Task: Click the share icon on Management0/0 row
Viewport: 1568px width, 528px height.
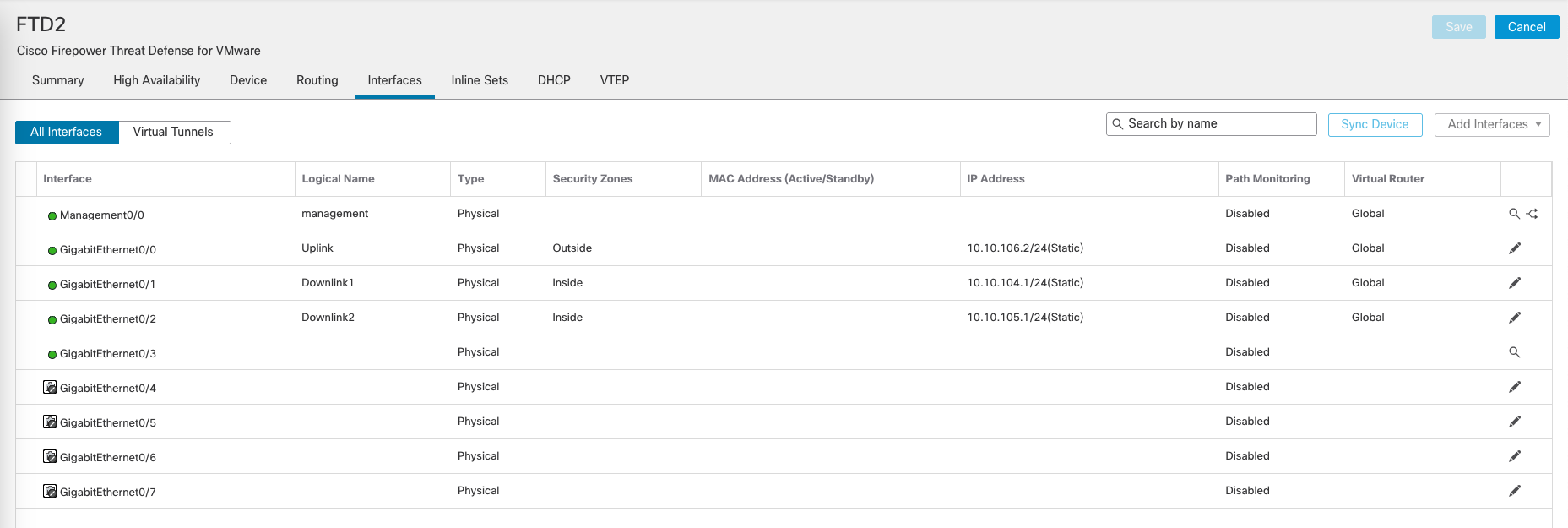Action: coord(1533,214)
